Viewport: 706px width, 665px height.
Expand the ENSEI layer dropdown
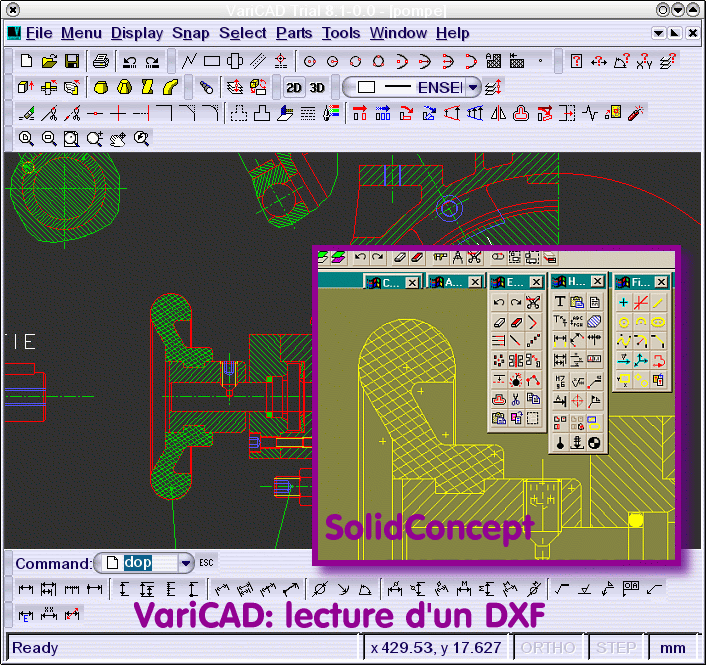(x=472, y=87)
